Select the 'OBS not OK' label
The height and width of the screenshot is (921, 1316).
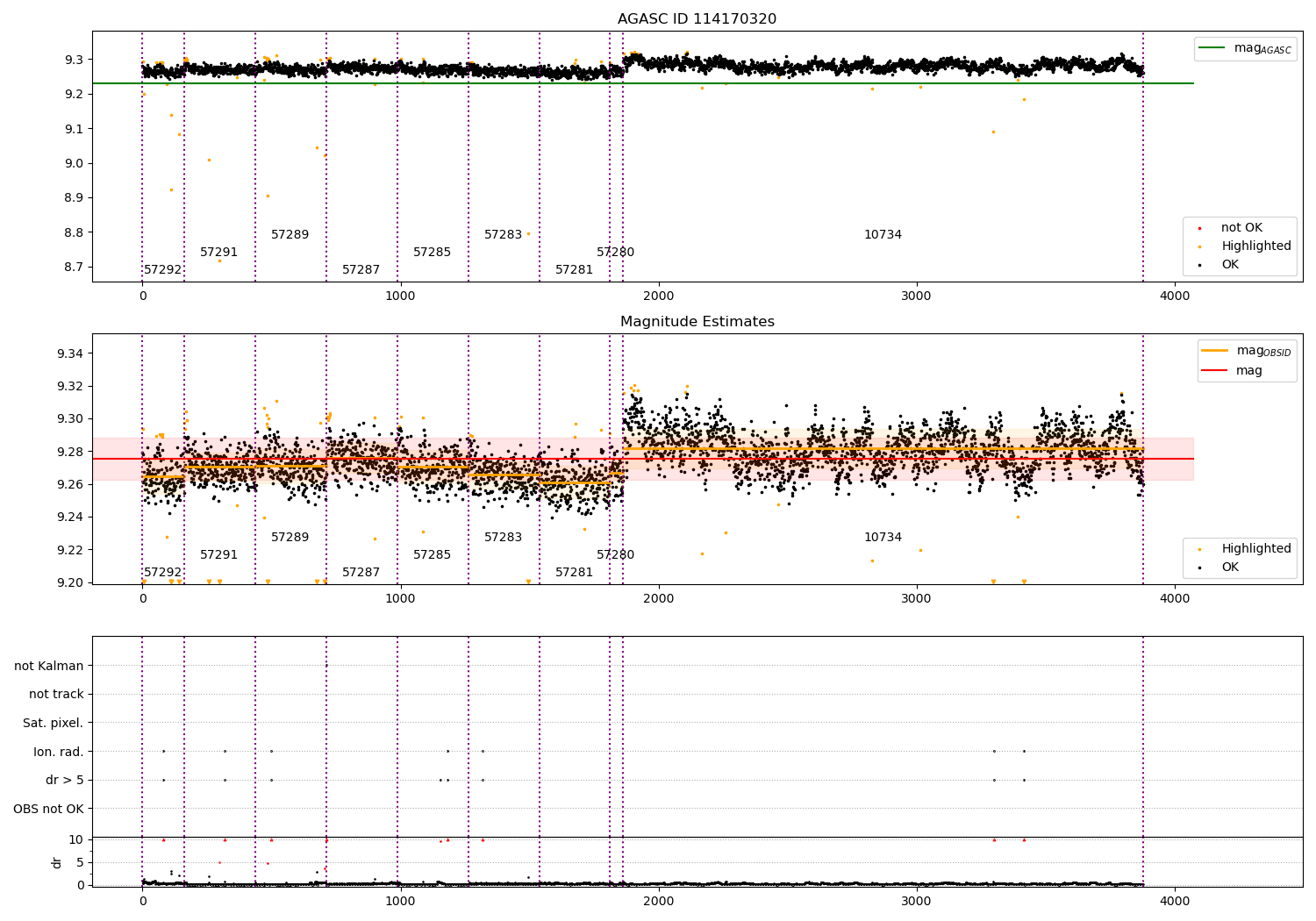pyautogui.click(x=48, y=809)
